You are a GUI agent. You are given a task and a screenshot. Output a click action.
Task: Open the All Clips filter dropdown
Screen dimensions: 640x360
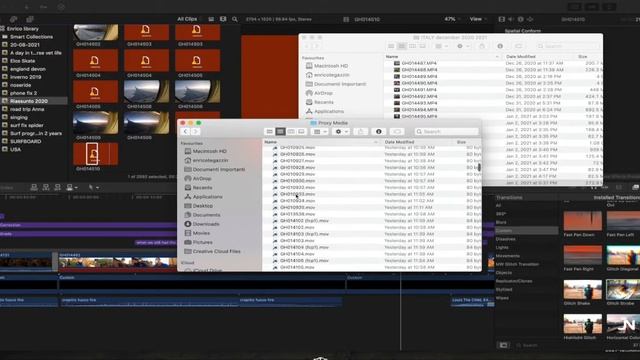(x=189, y=19)
